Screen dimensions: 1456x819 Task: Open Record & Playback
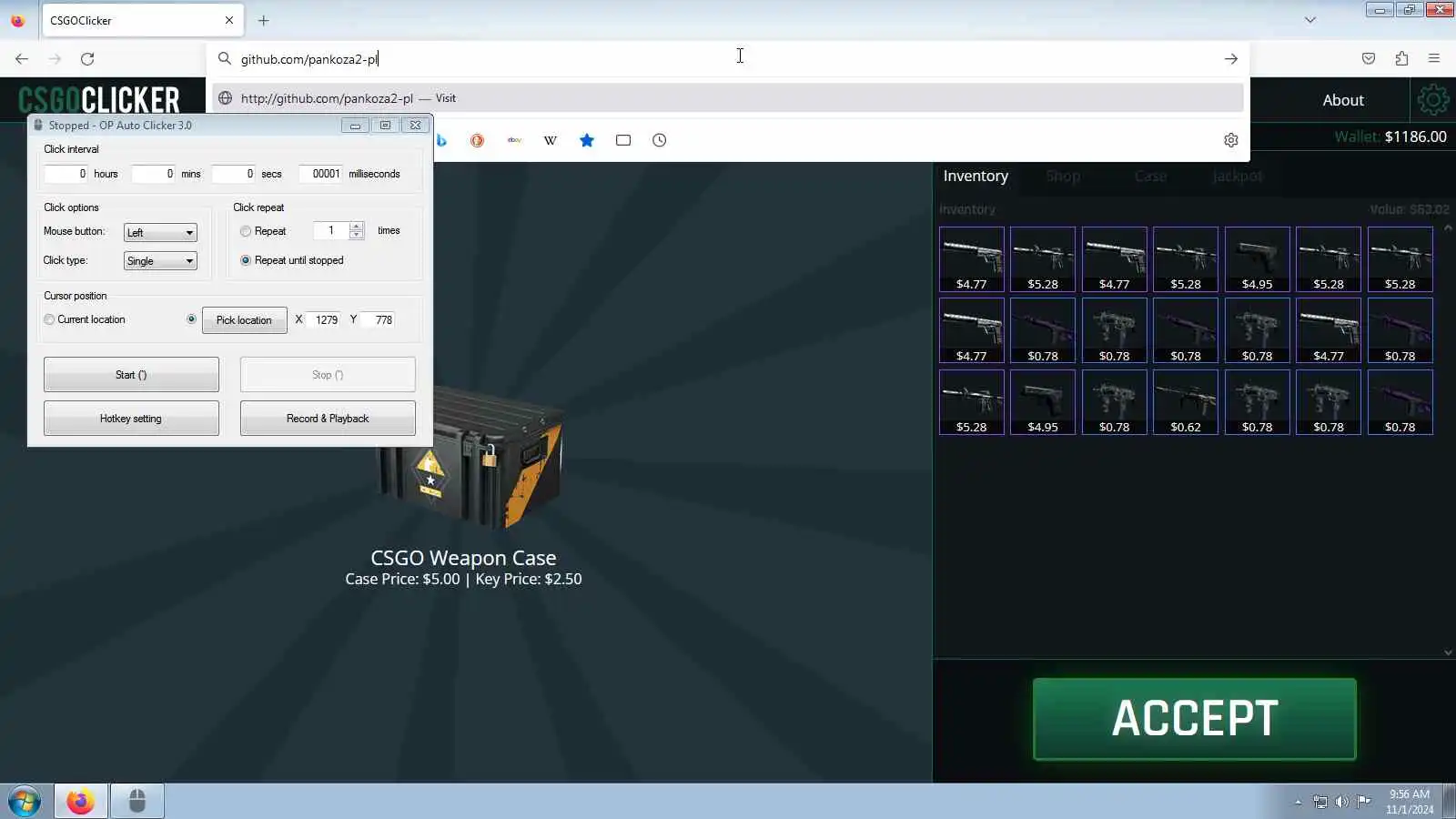(328, 419)
